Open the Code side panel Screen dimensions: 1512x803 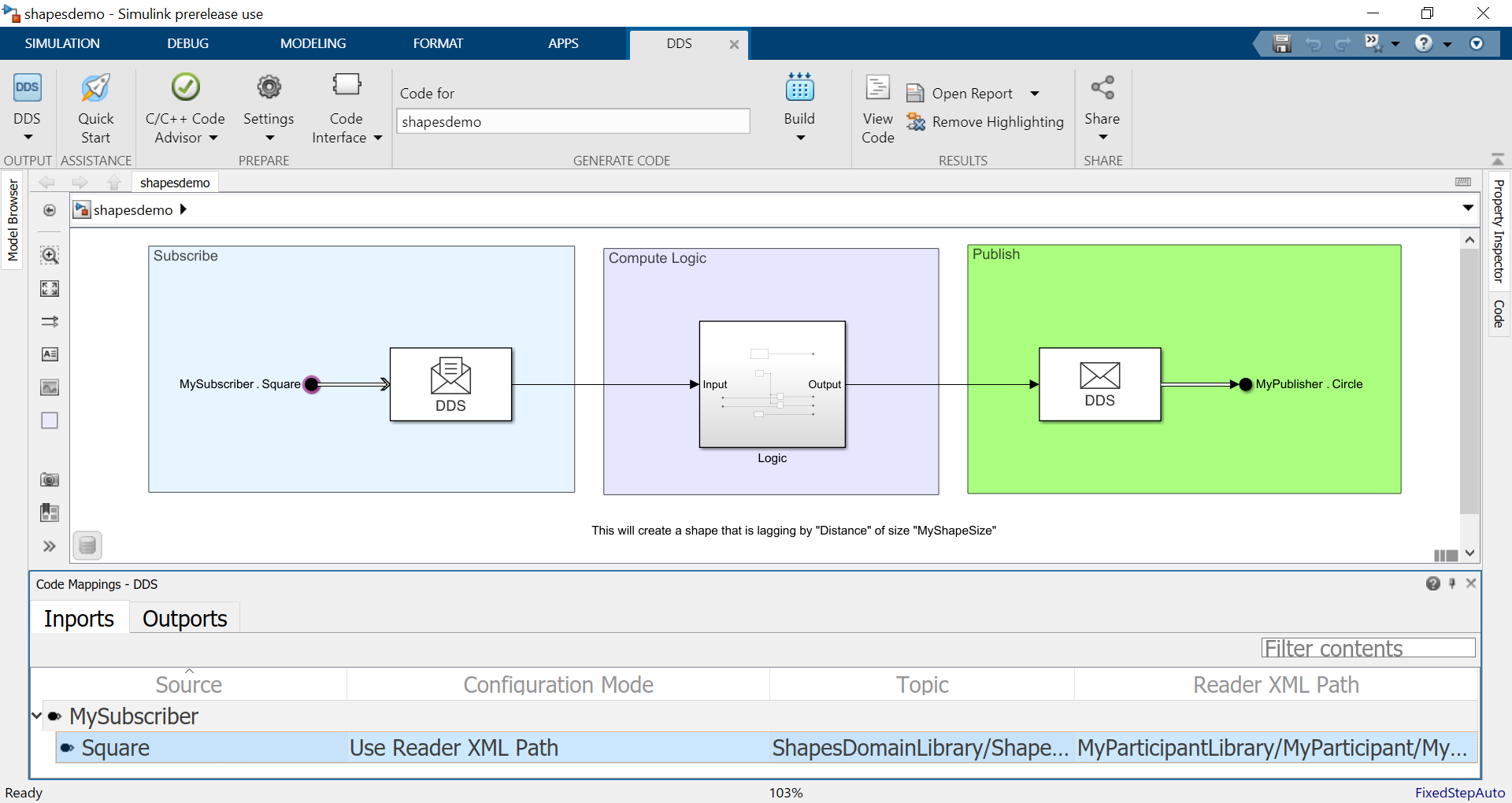[1499, 313]
